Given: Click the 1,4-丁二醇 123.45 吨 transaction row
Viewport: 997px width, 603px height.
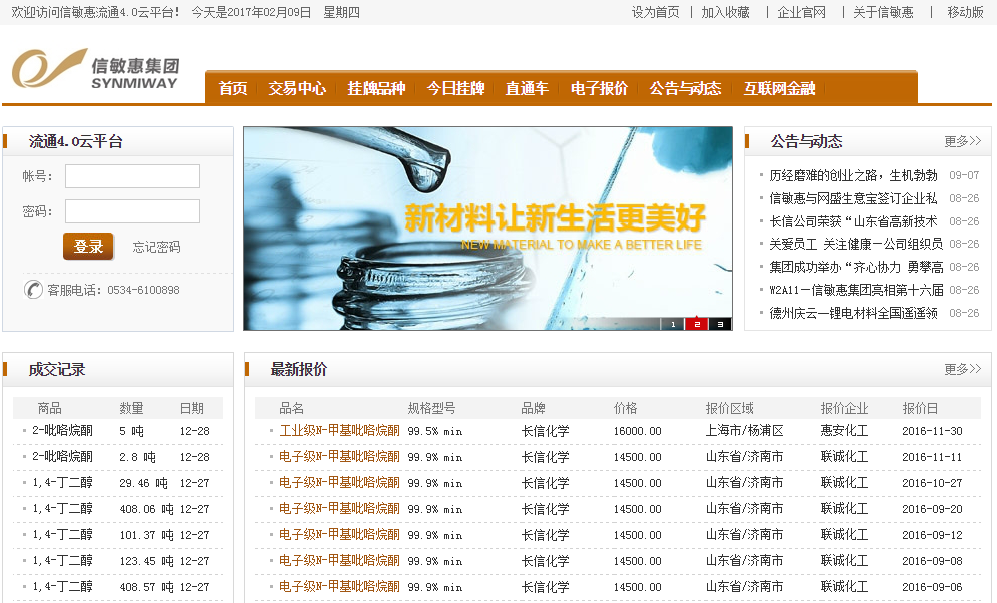Looking at the screenshot, I should coord(118,561).
